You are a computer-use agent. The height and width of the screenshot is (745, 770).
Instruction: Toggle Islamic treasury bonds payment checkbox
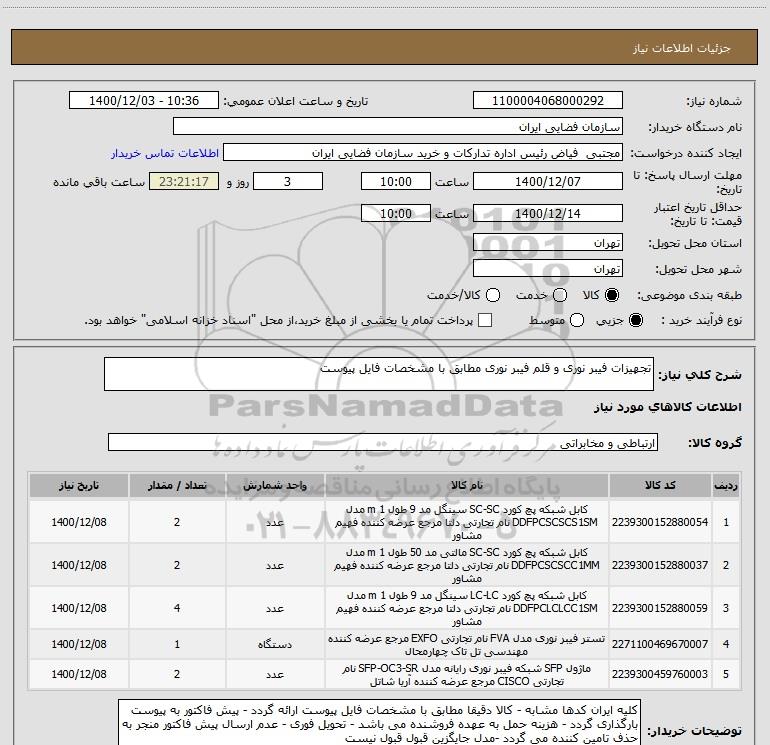(x=485, y=321)
